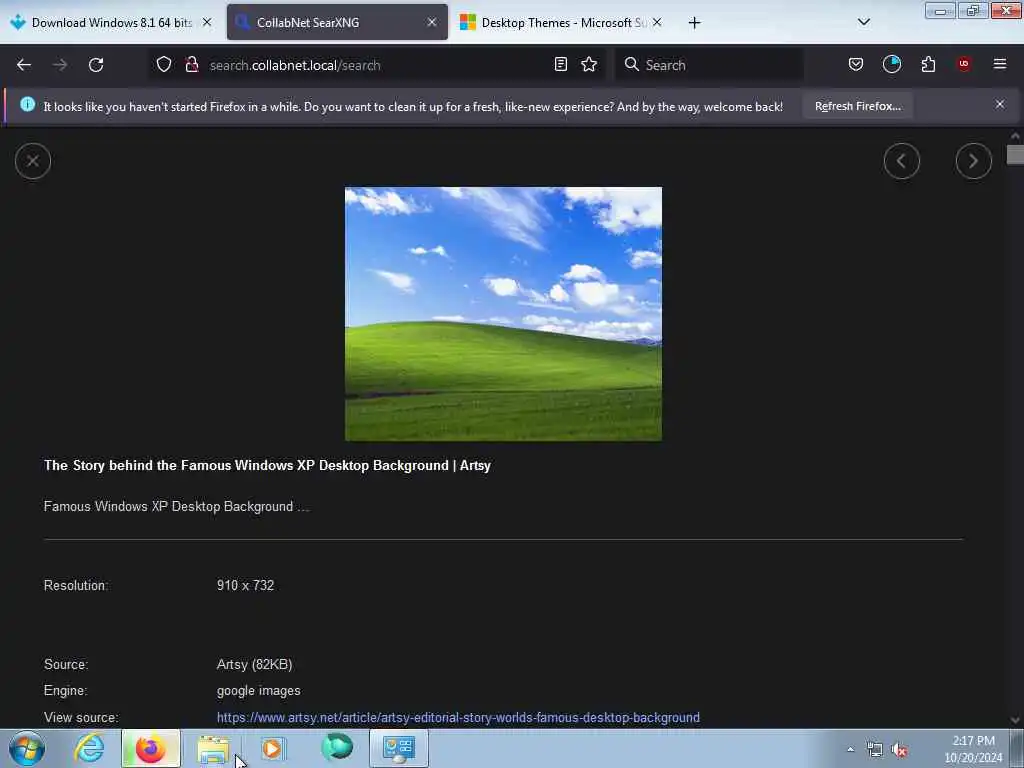
Task: Open the Control Panel taskbar icon
Action: [399, 748]
